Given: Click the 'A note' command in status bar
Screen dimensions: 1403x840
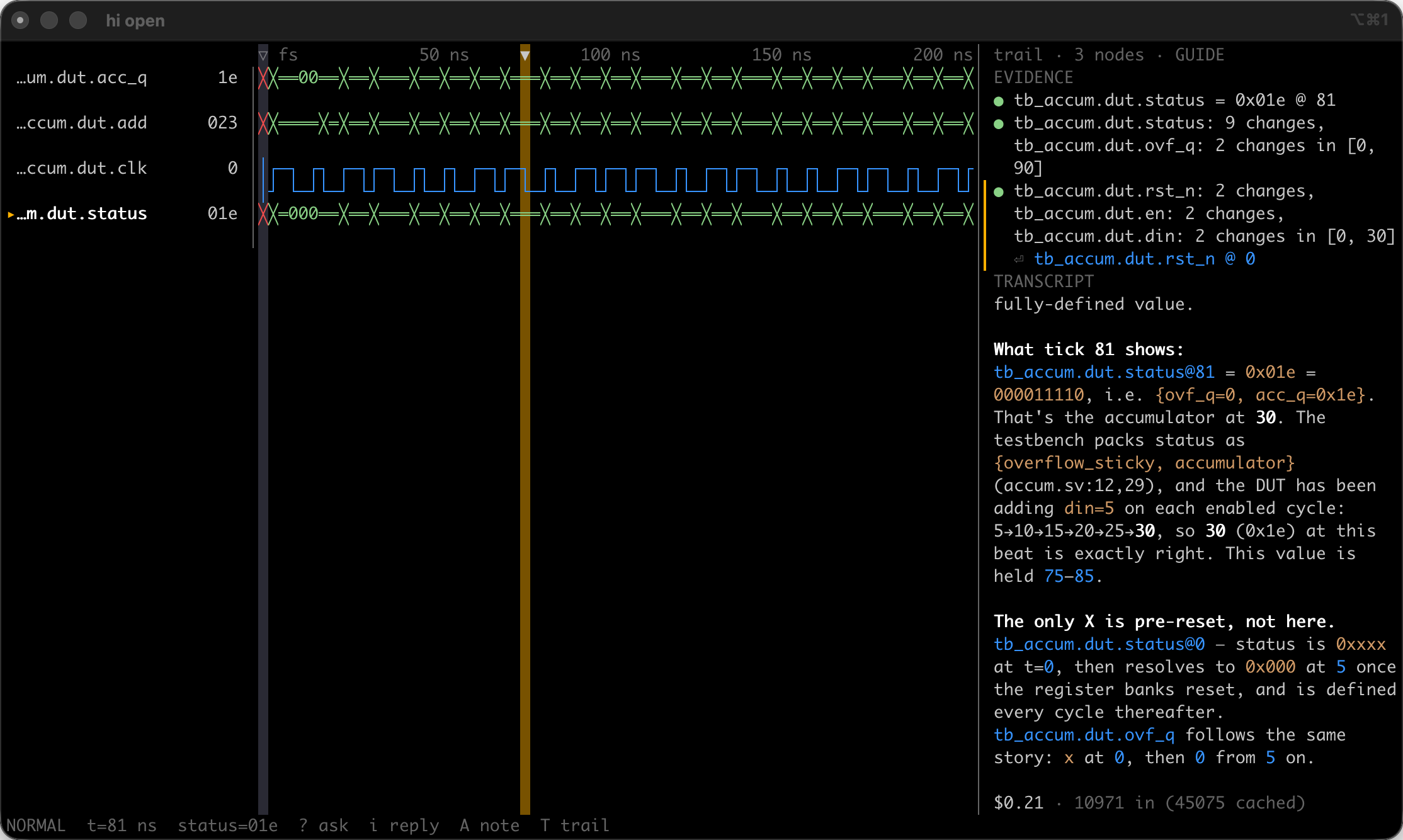Looking at the screenshot, I should click(489, 826).
